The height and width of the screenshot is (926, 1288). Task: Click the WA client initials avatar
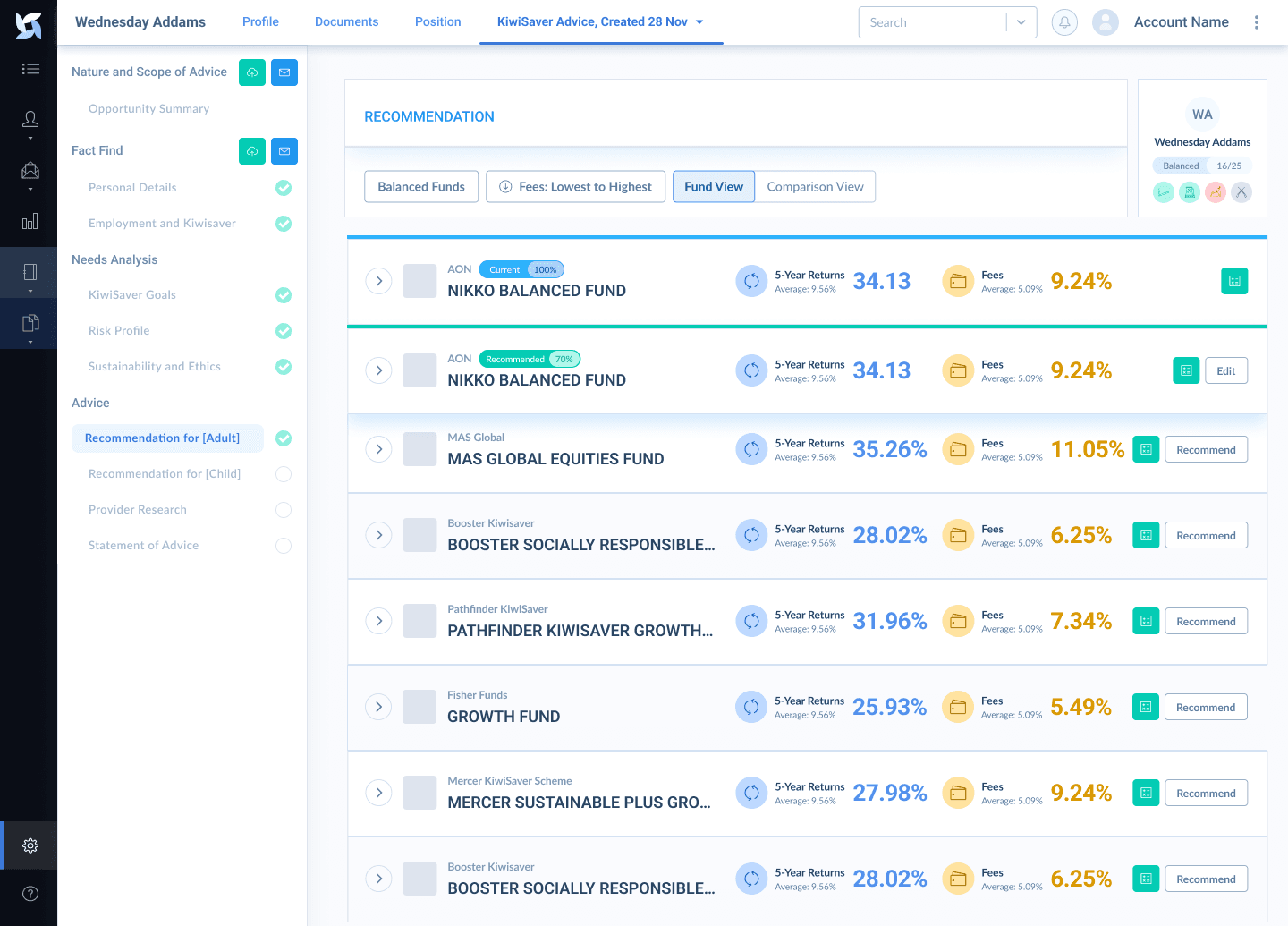pyautogui.click(x=1202, y=115)
